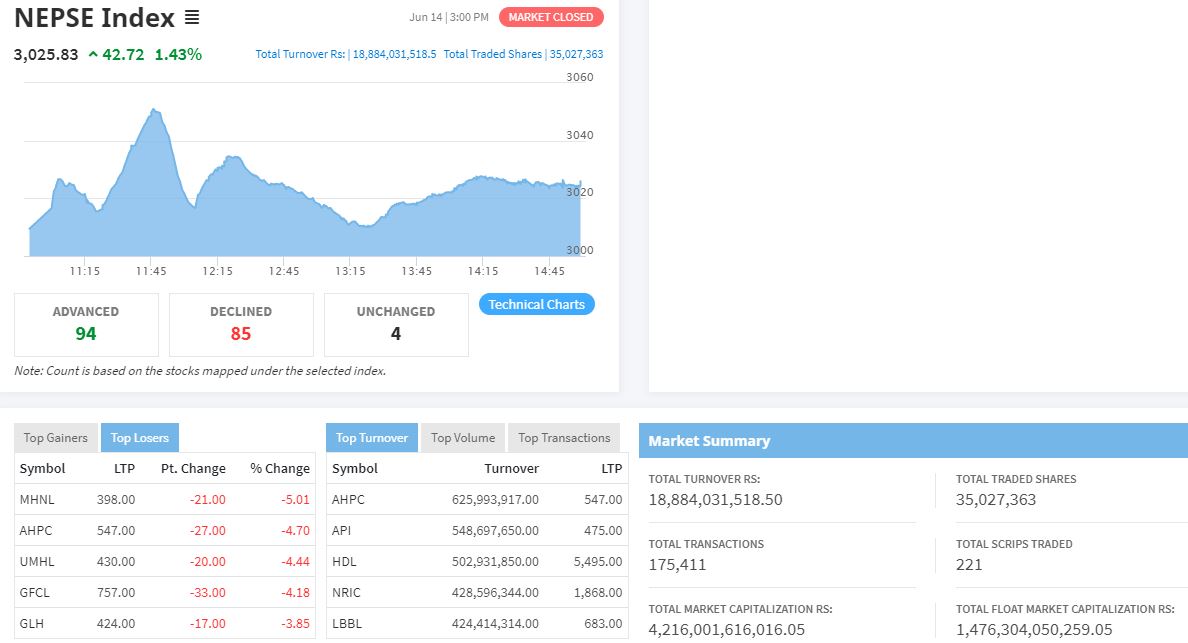Click the UNCHANGED 4 box
Viewport: 1188px width, 643px height.
click(x=396, y=324)
